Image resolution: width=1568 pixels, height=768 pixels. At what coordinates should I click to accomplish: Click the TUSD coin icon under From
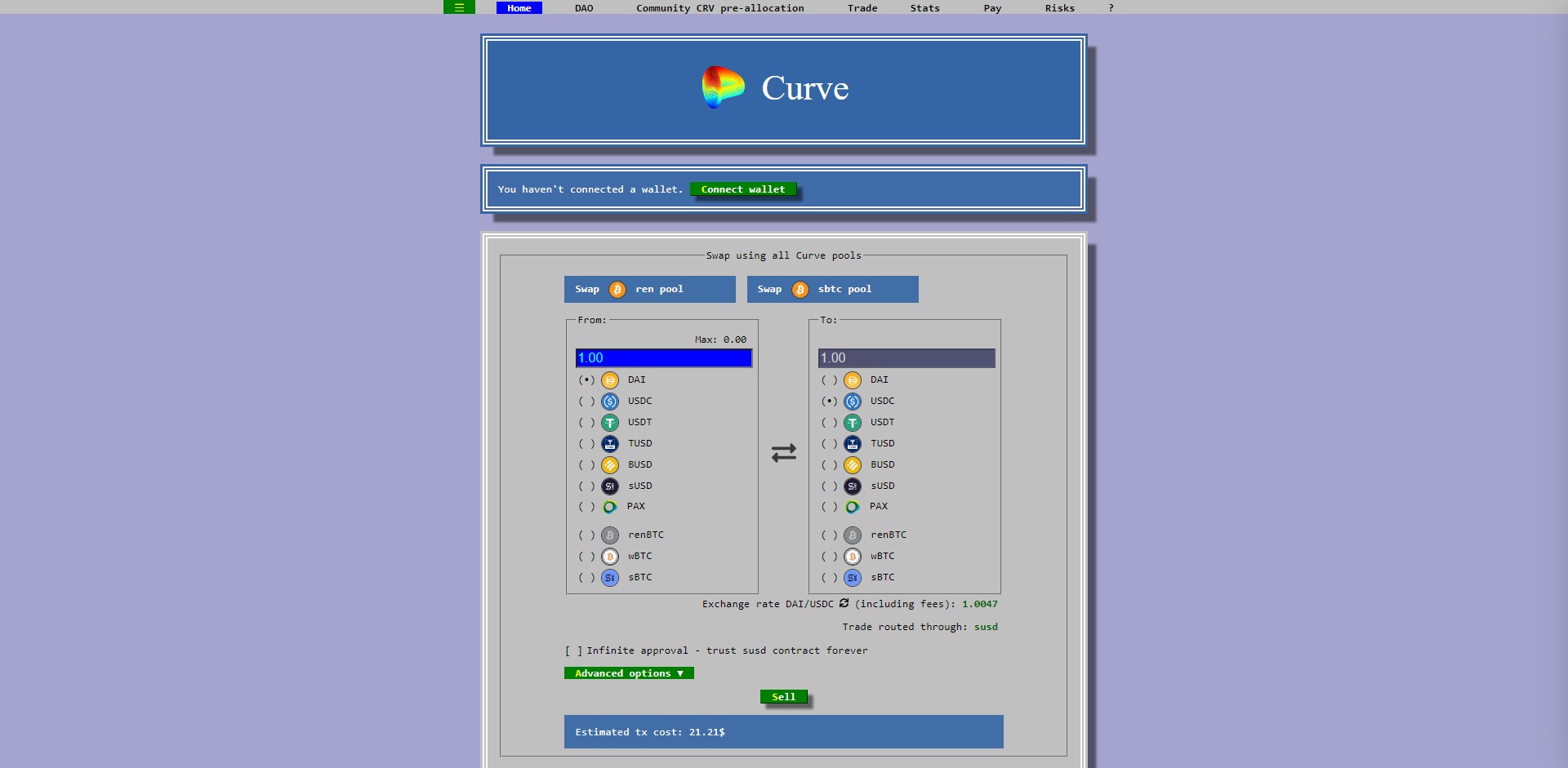tap(610, 444)
